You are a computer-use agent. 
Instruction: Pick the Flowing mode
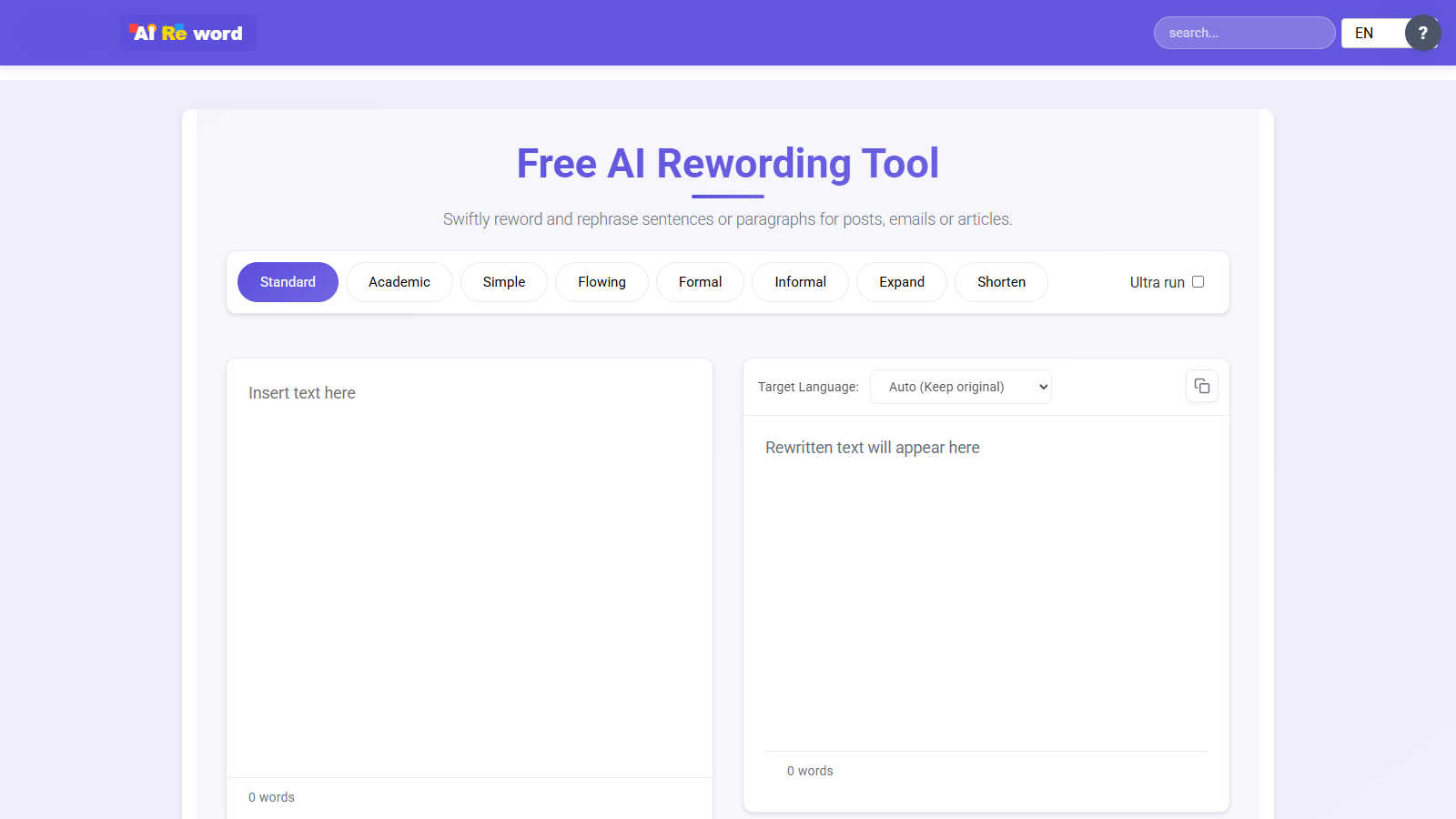point(602,282)
